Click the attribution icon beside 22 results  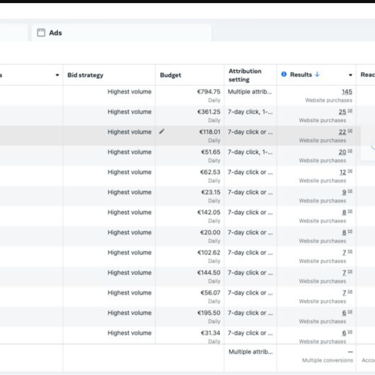(350, 131)
